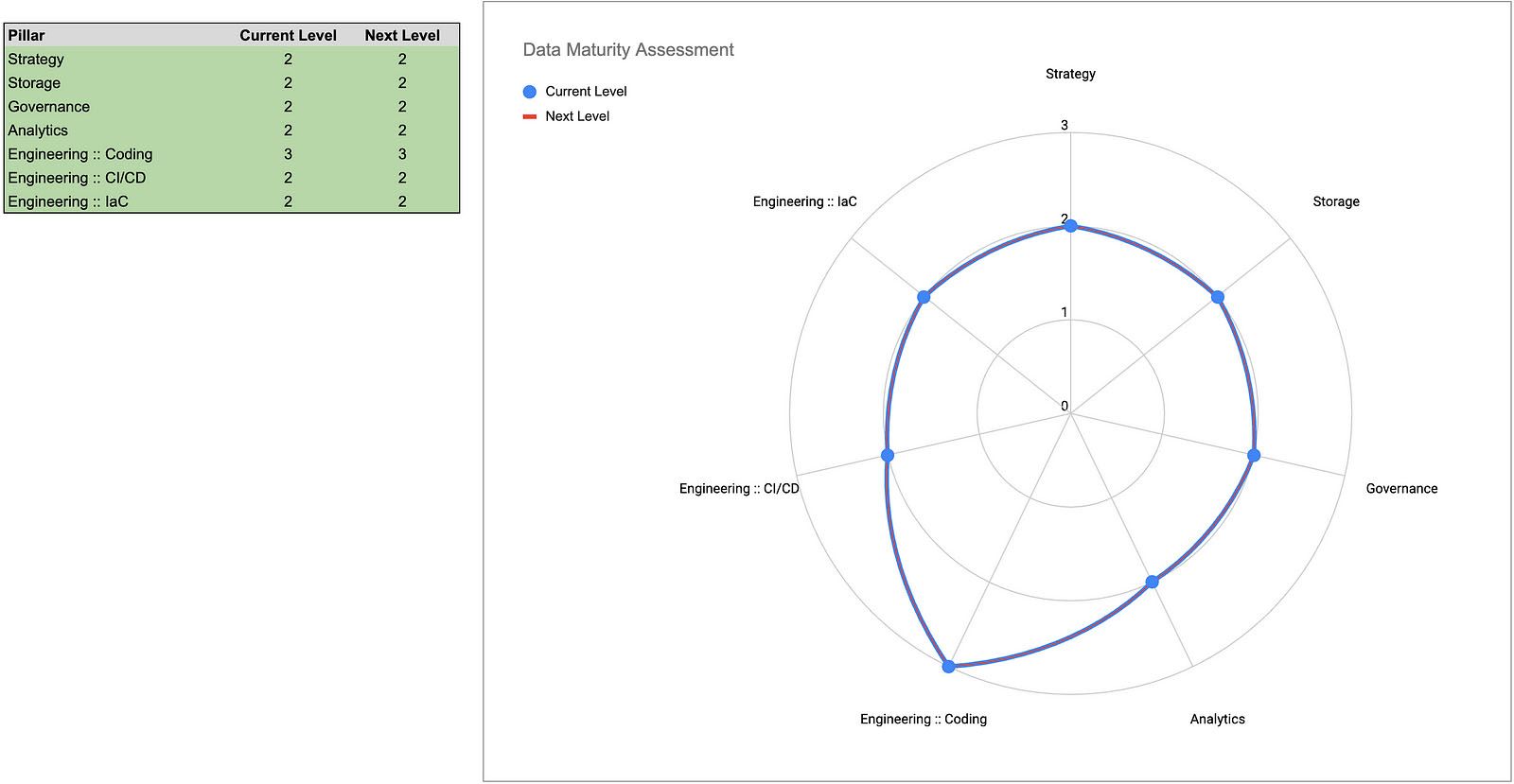Select the Strategy cell in the table

pyautogui.click(x=36, y=59)
